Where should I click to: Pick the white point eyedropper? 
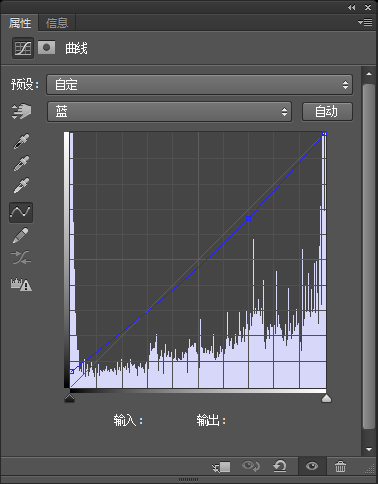(21, 185)
